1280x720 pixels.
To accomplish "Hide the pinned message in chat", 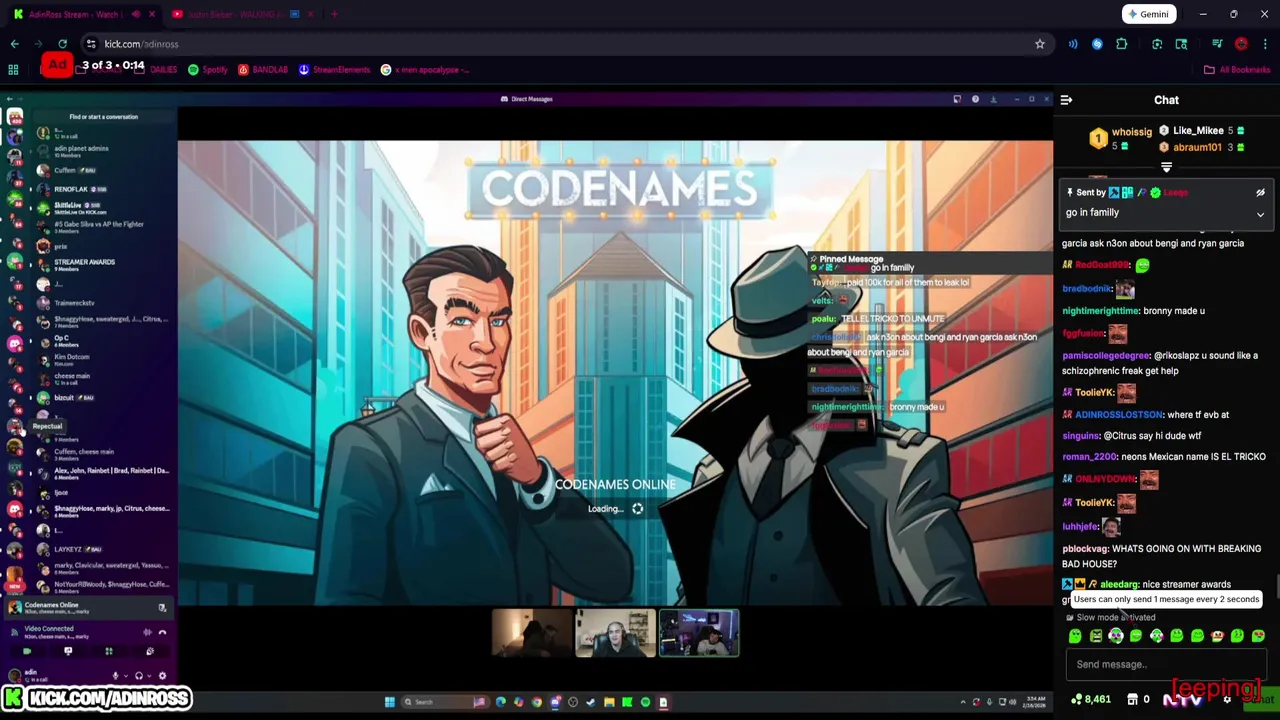I will coord(1260,193).
